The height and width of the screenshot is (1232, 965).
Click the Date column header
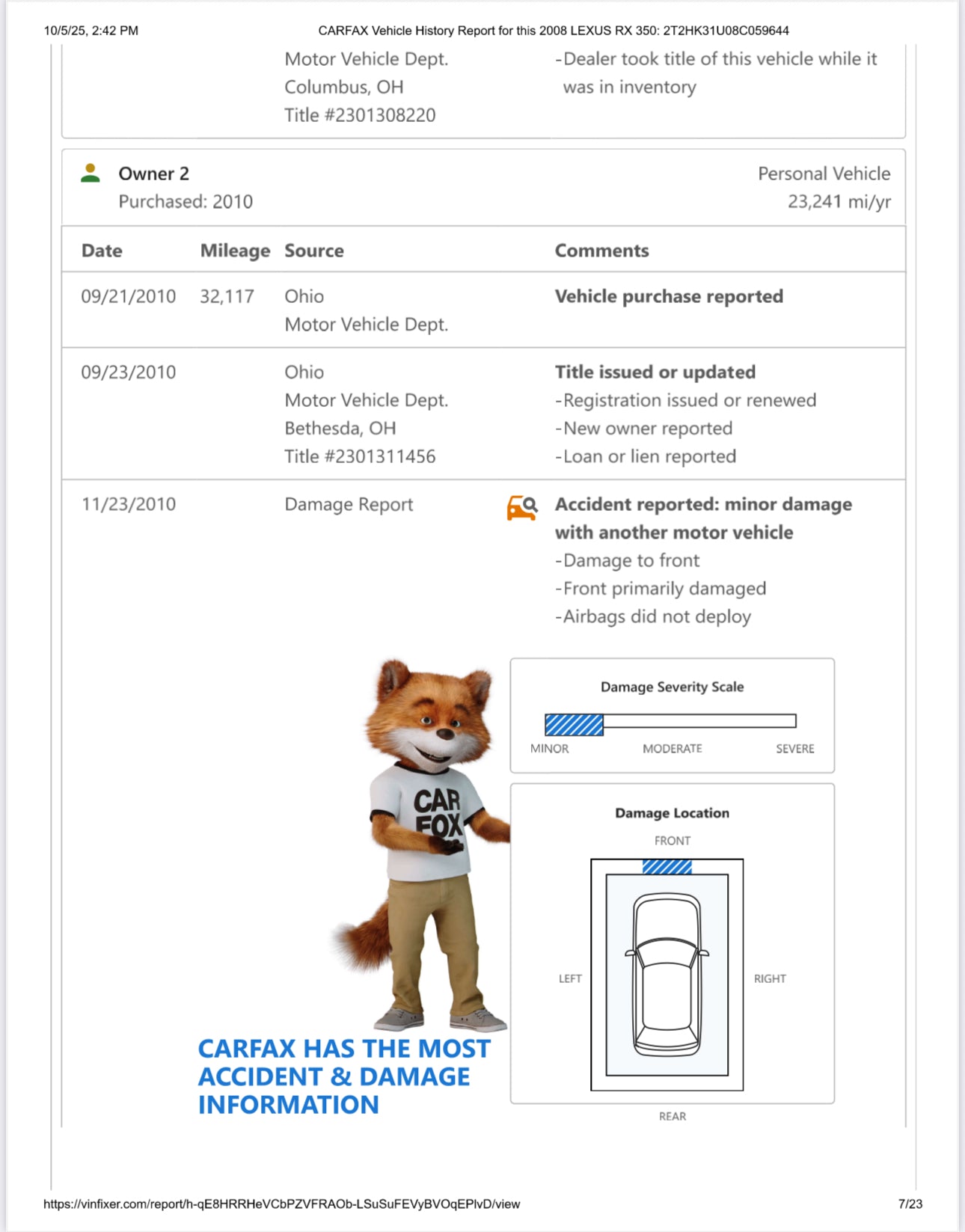(102, 251)
